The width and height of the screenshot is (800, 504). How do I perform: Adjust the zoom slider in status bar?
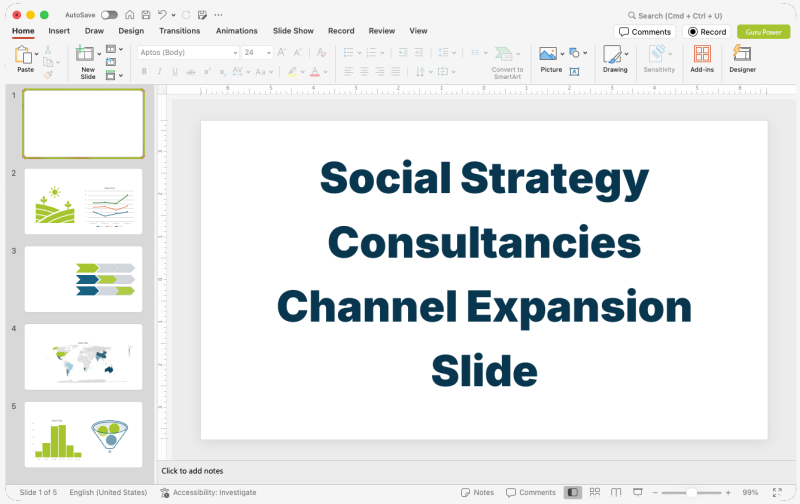(x=691, y=493)
